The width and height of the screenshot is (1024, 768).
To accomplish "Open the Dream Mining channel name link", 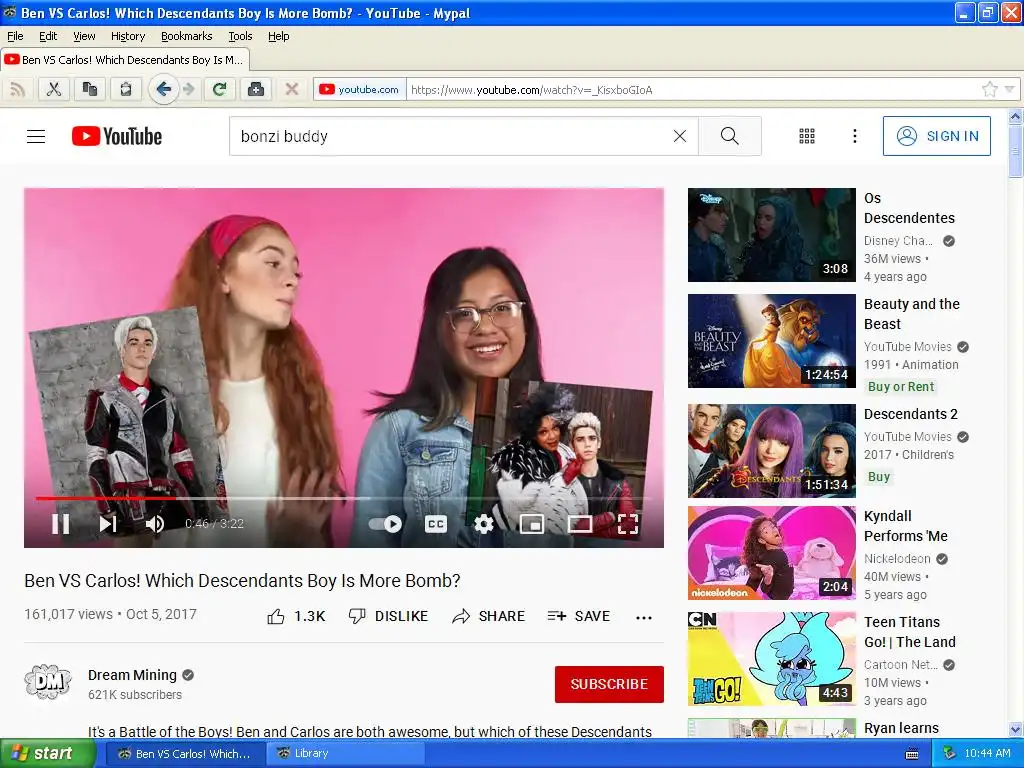I will [133, 675].
